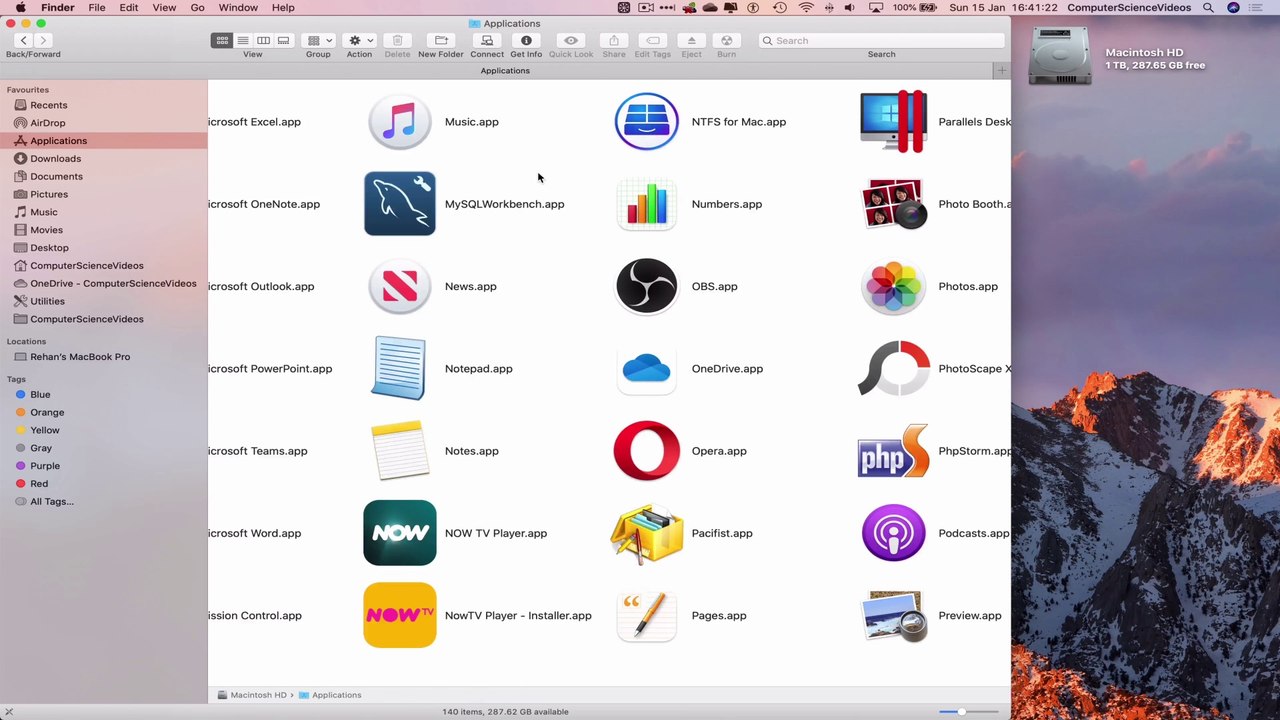Click the Parallels Desktop icon

893,122
